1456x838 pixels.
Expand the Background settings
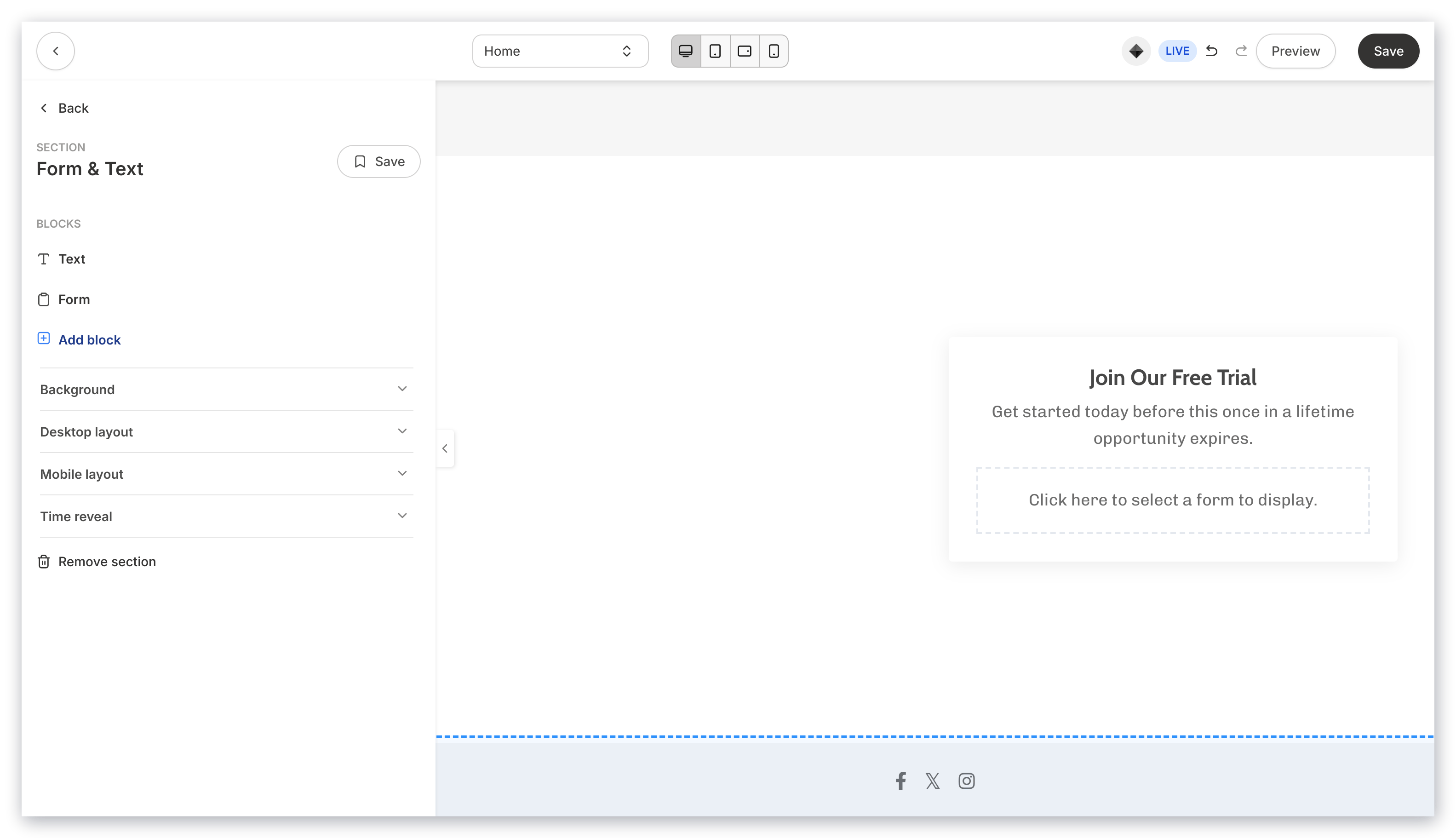coord(226,390)
